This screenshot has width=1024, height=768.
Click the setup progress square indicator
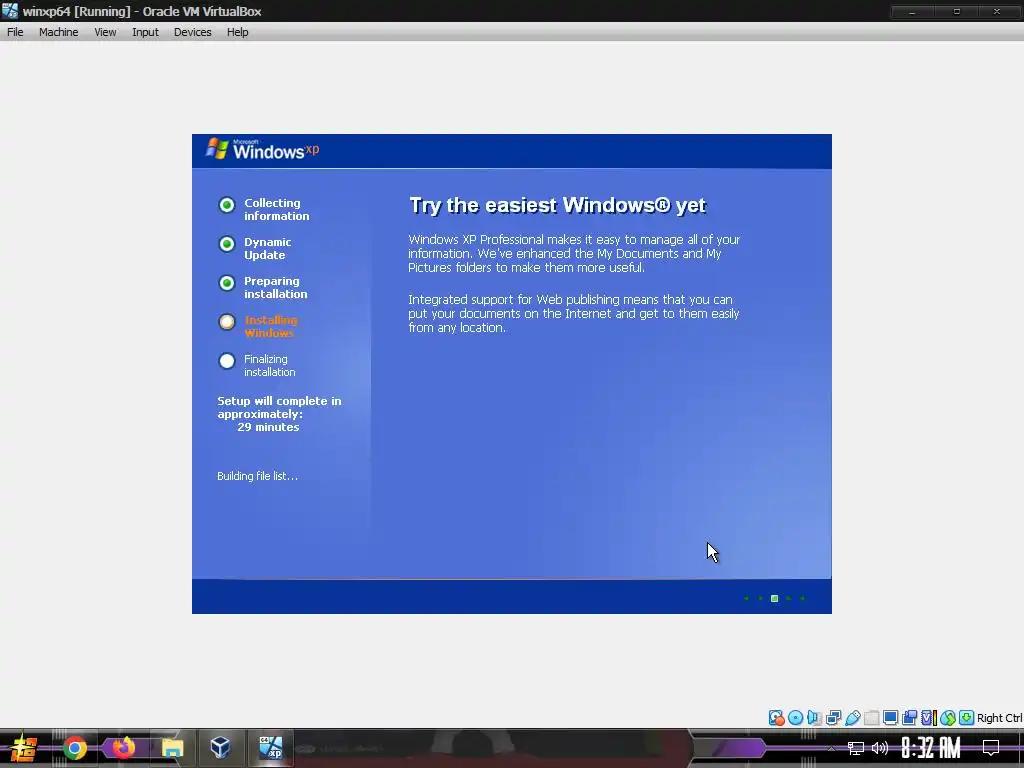(x=775, y=598)
